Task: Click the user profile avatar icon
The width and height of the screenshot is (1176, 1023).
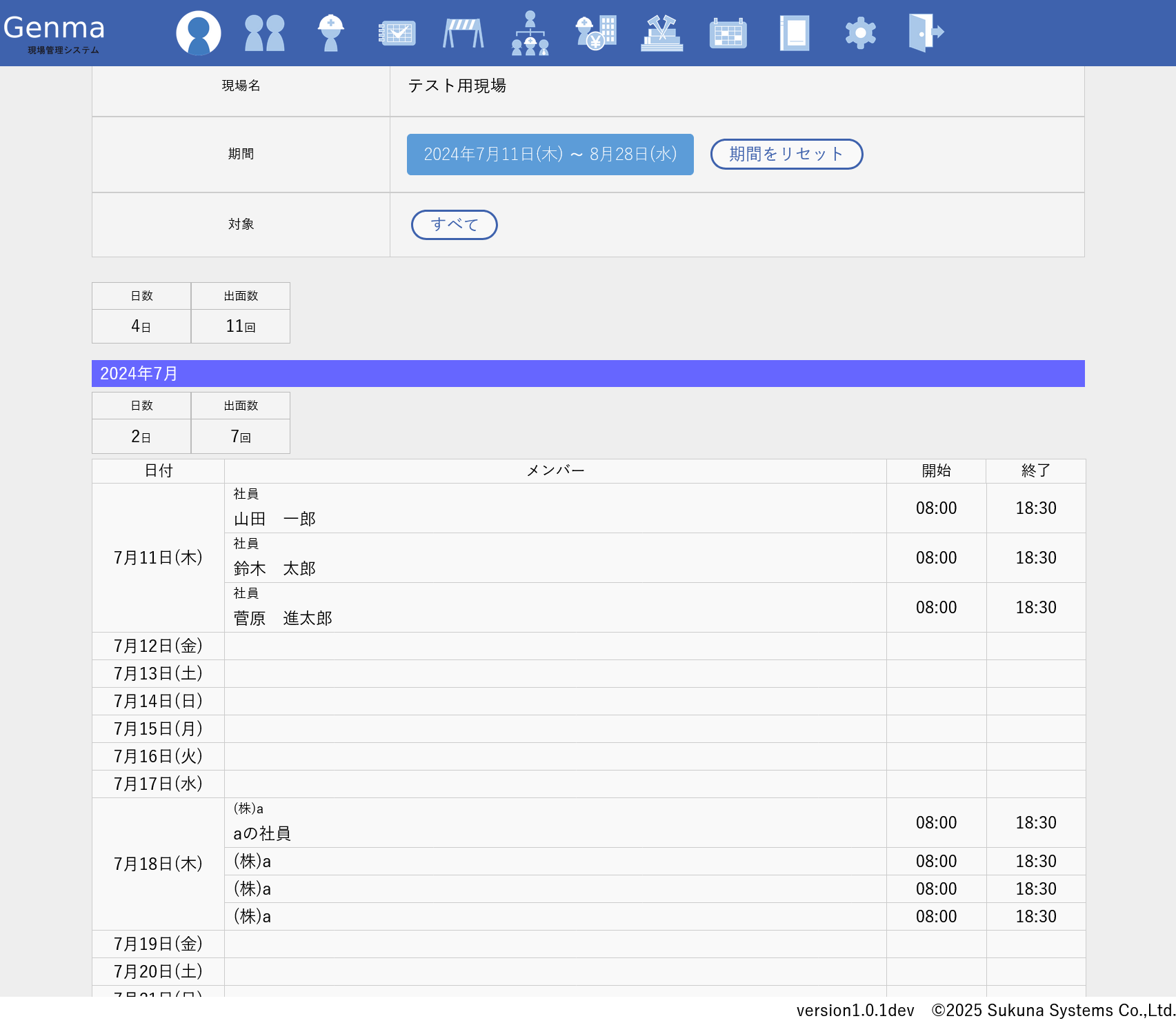Action: click(198, 32)
